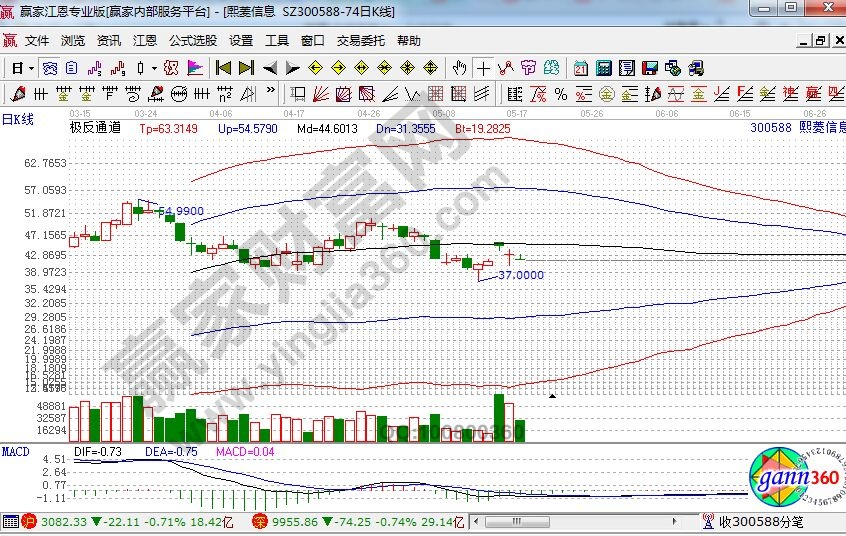
Task: Open the 日 period dropdown arrow
Action: (31, 68)
